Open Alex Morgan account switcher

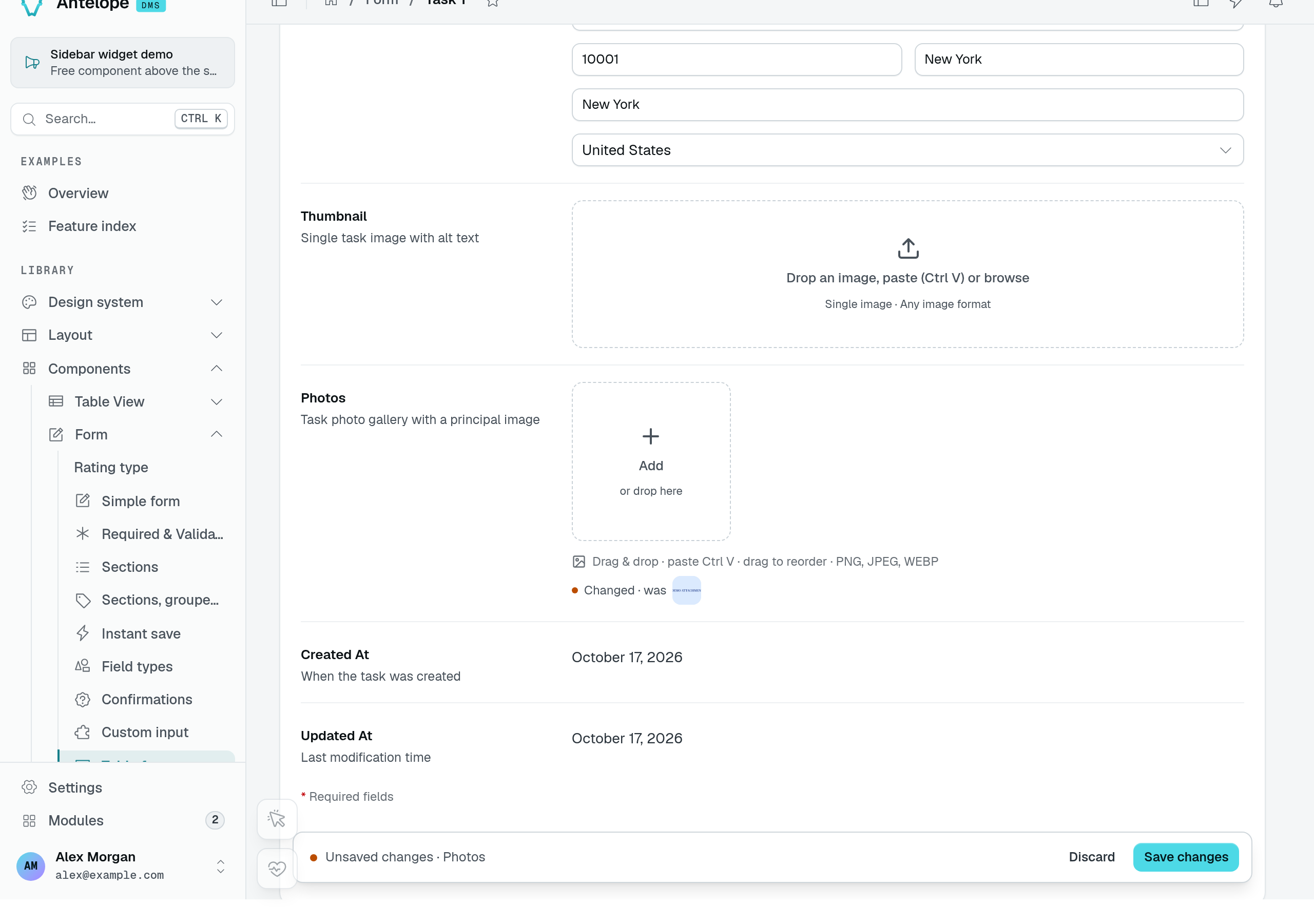pyautogui.click(x=122, y=865)
